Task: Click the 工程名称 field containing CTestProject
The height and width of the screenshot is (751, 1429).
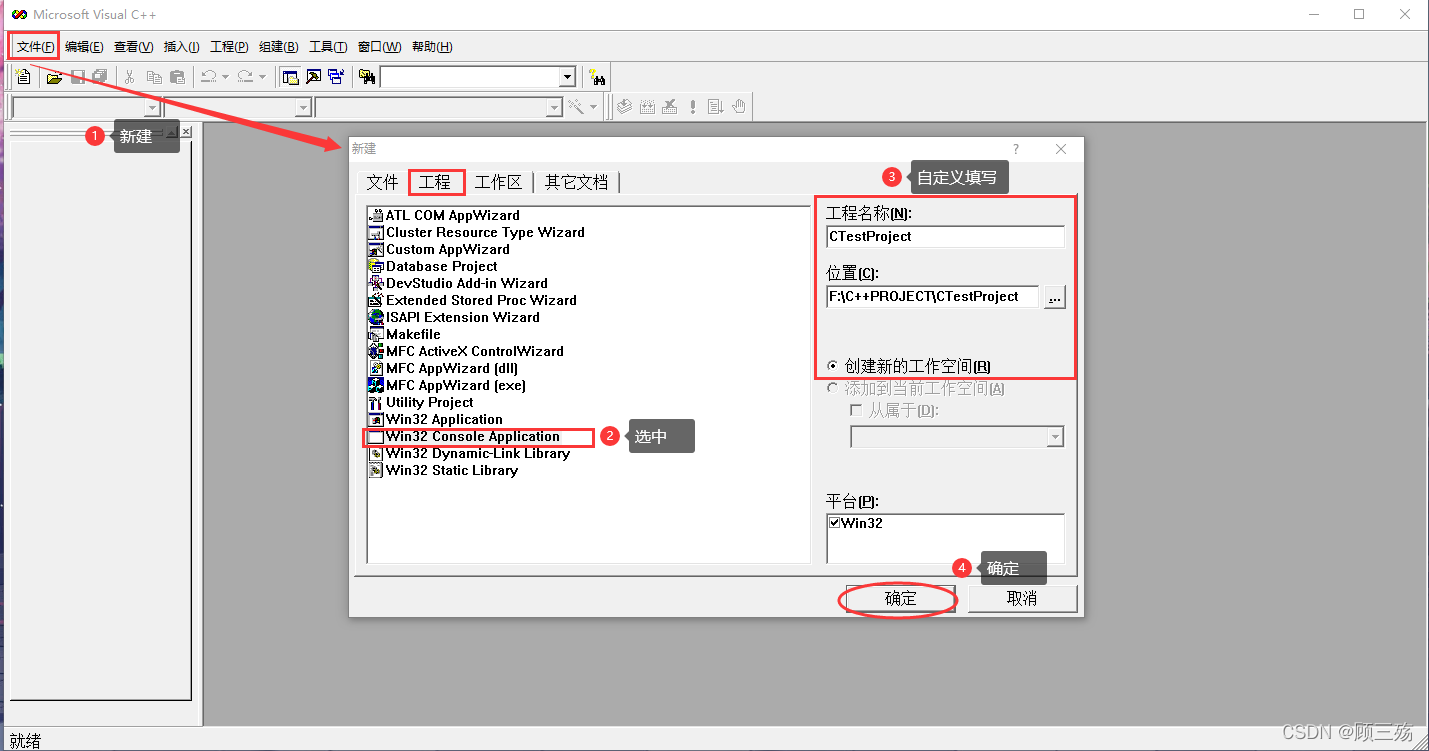Action: pos(945,237)
